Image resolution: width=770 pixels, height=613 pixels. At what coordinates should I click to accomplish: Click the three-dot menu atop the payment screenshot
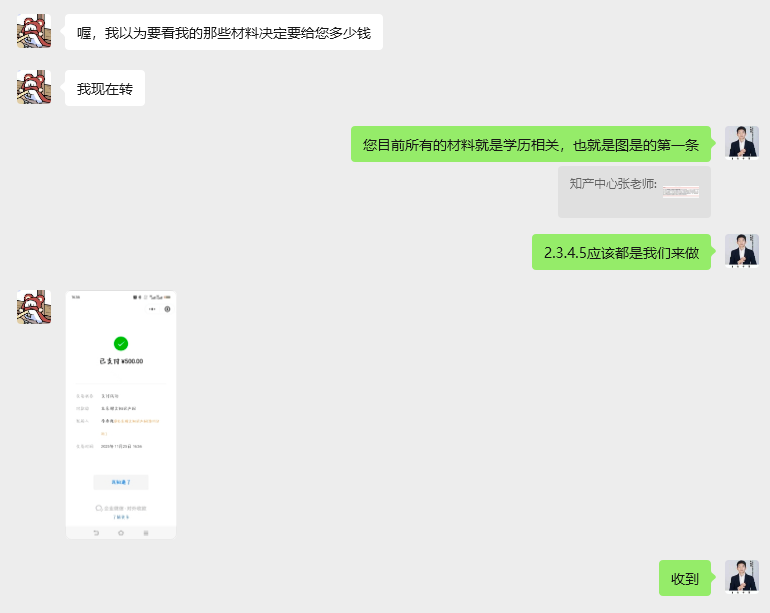click(x=153, y=309)
